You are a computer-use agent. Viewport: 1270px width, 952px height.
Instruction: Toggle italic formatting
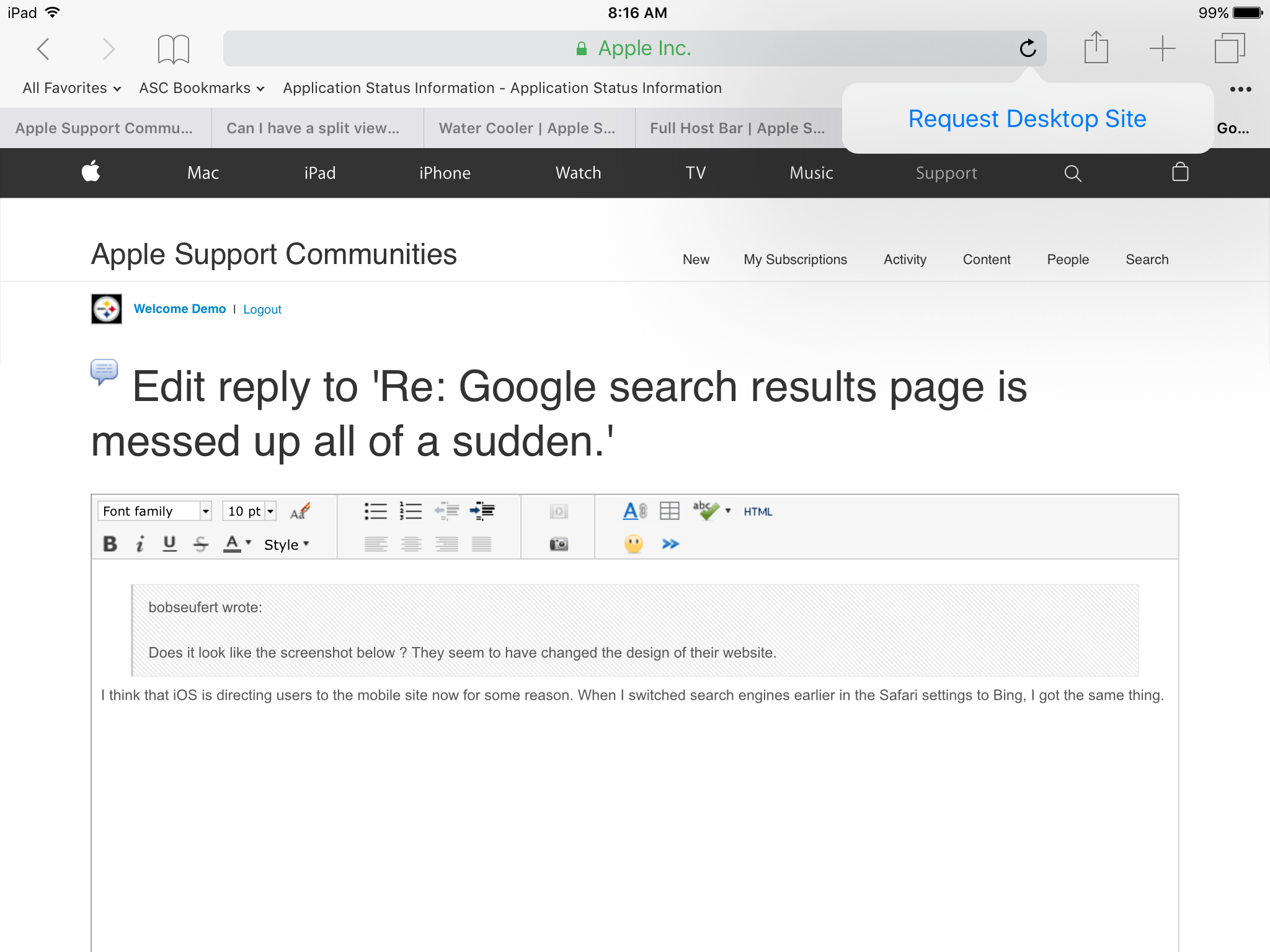coord(140,544)
